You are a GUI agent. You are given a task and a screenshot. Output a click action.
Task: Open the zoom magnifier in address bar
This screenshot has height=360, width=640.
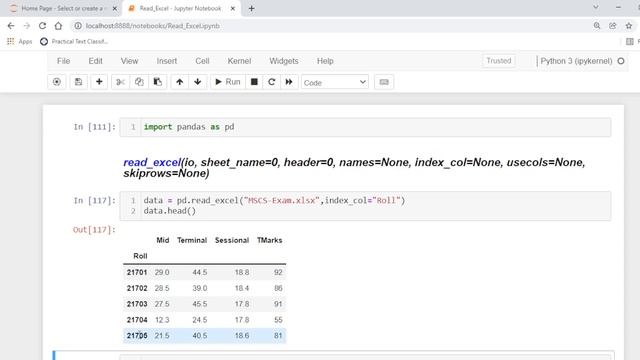click(597, 26)
